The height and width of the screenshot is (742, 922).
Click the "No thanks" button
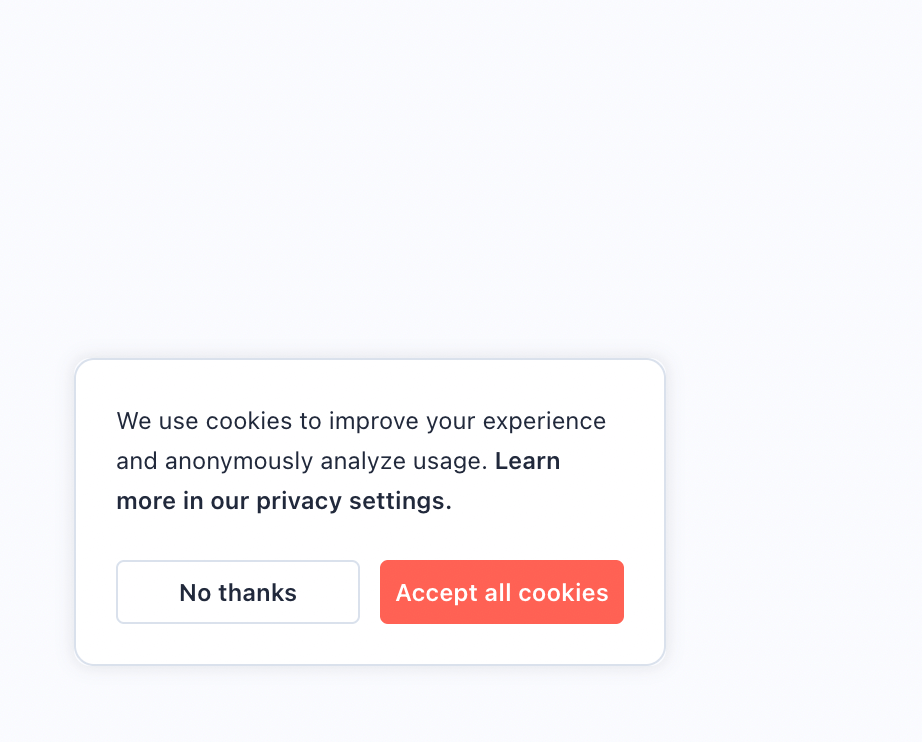tap(238, 592)
